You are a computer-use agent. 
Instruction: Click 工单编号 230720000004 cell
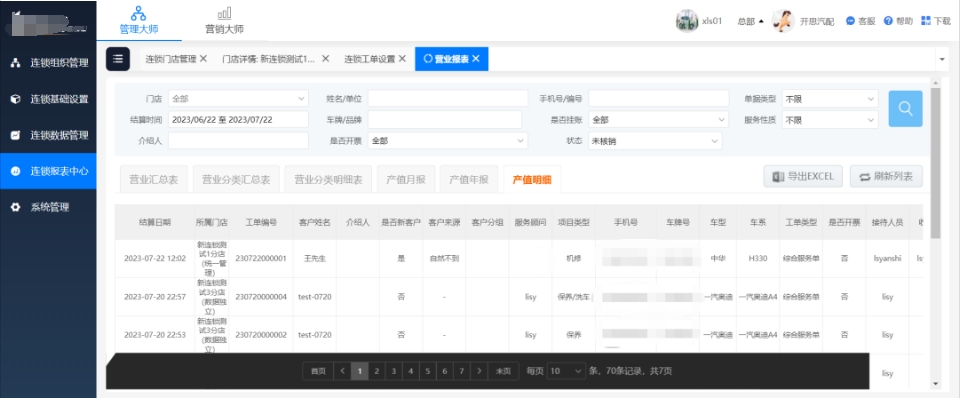[x=260, y=297]
